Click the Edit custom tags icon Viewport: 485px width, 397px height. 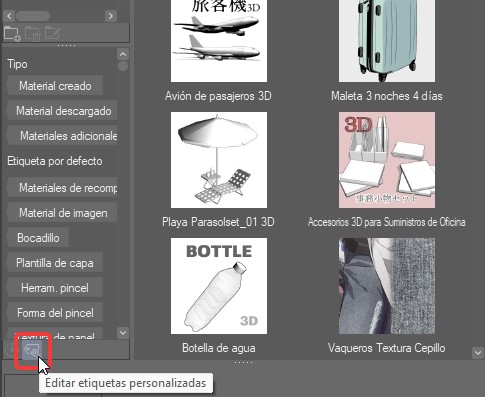coord(31,350)
